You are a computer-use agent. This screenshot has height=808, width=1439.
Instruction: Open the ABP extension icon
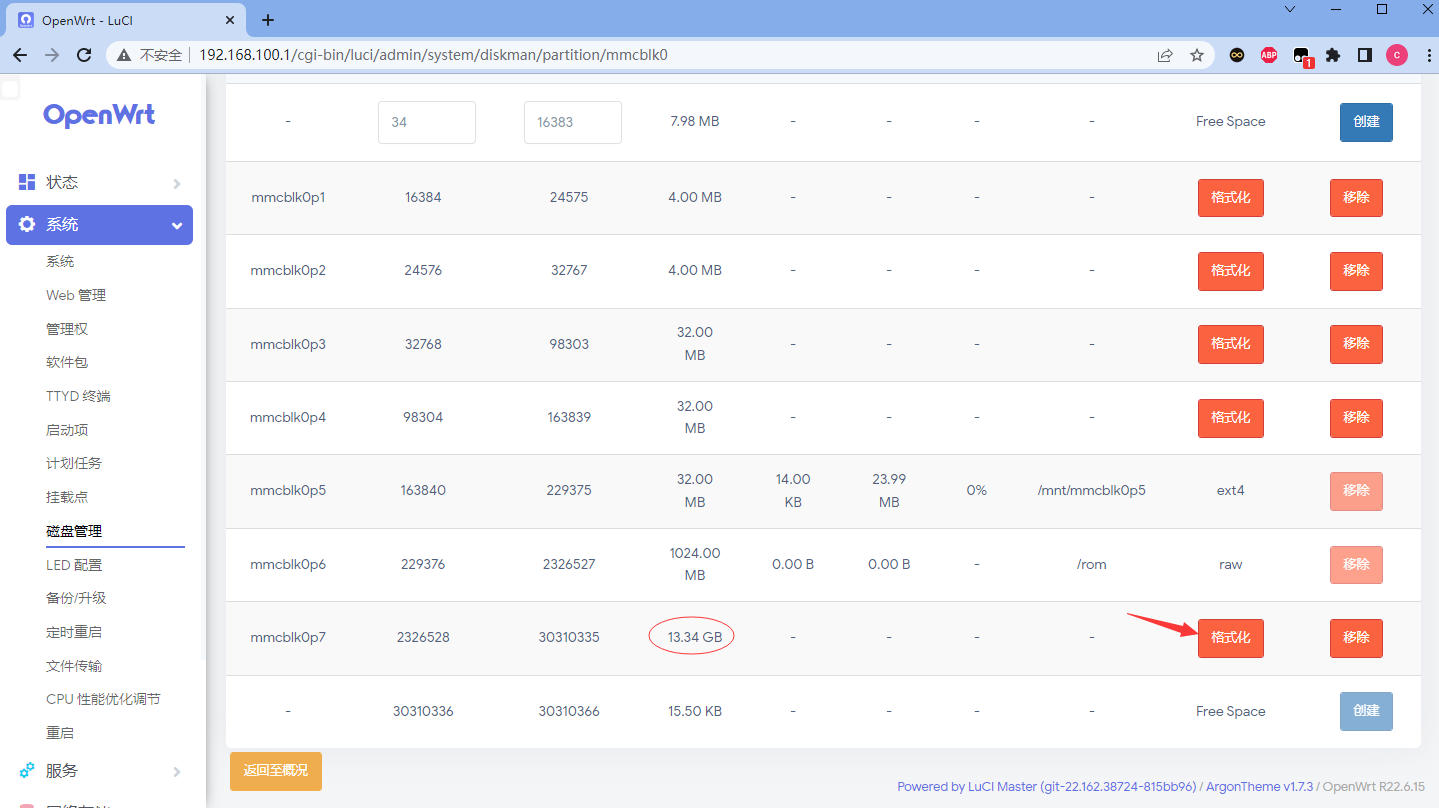click(1269, 55)
